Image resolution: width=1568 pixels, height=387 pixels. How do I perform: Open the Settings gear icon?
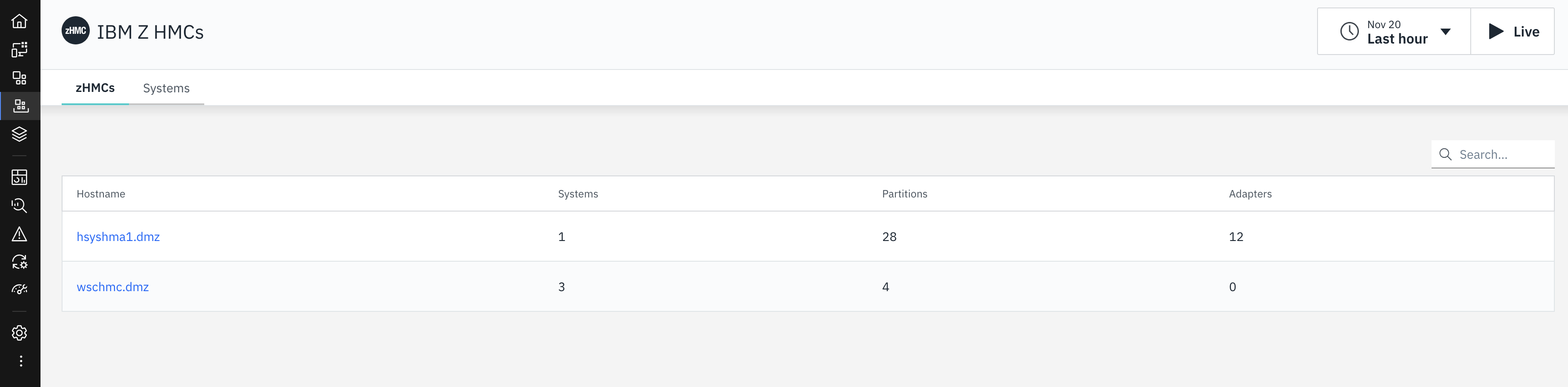19,333
